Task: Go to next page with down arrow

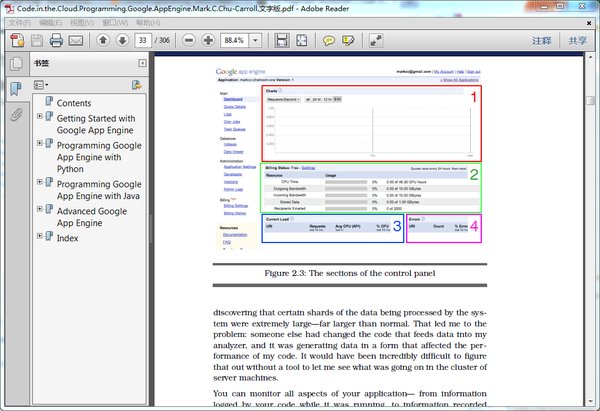Action: (122, 41)
